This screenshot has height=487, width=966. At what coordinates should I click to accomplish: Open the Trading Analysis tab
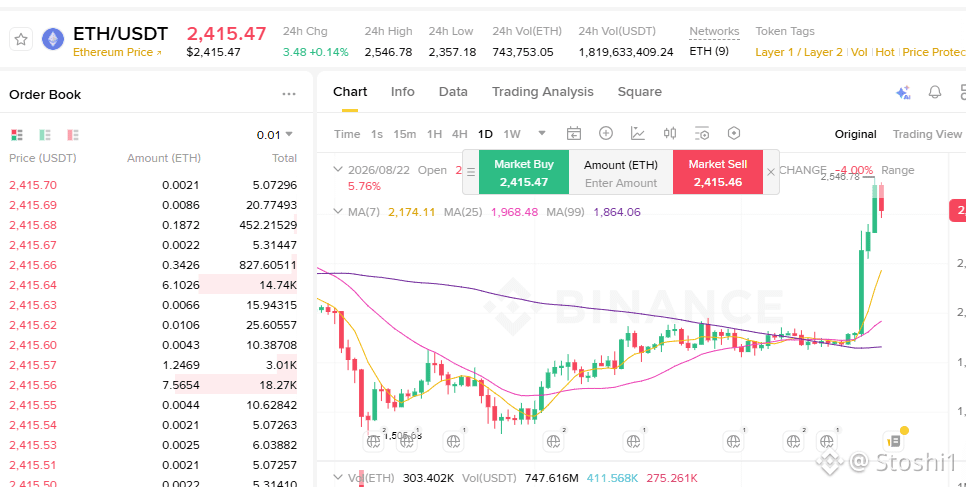(543, 92)
